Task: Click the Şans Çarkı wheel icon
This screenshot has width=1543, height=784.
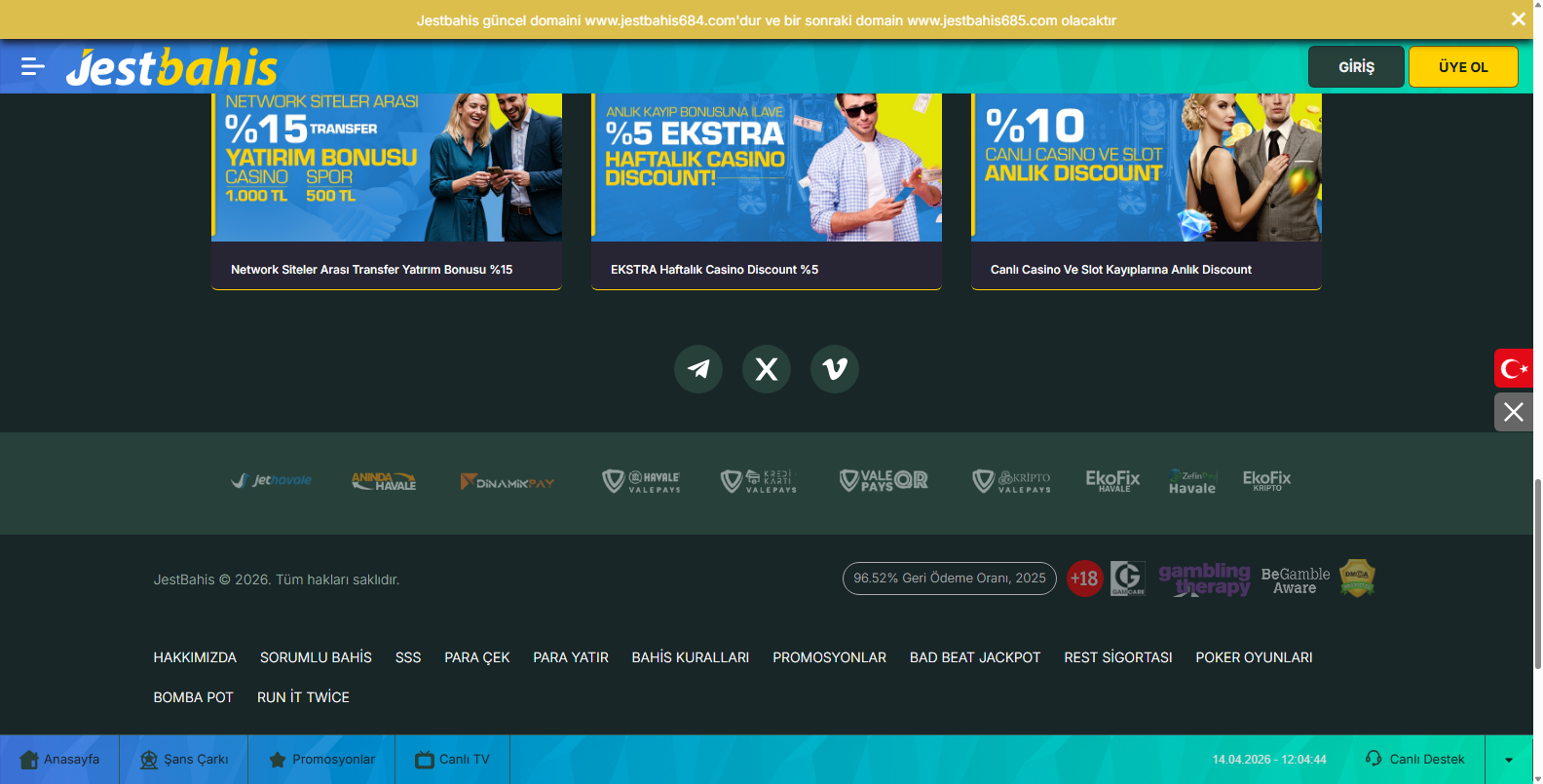Action: coord(149,760)
